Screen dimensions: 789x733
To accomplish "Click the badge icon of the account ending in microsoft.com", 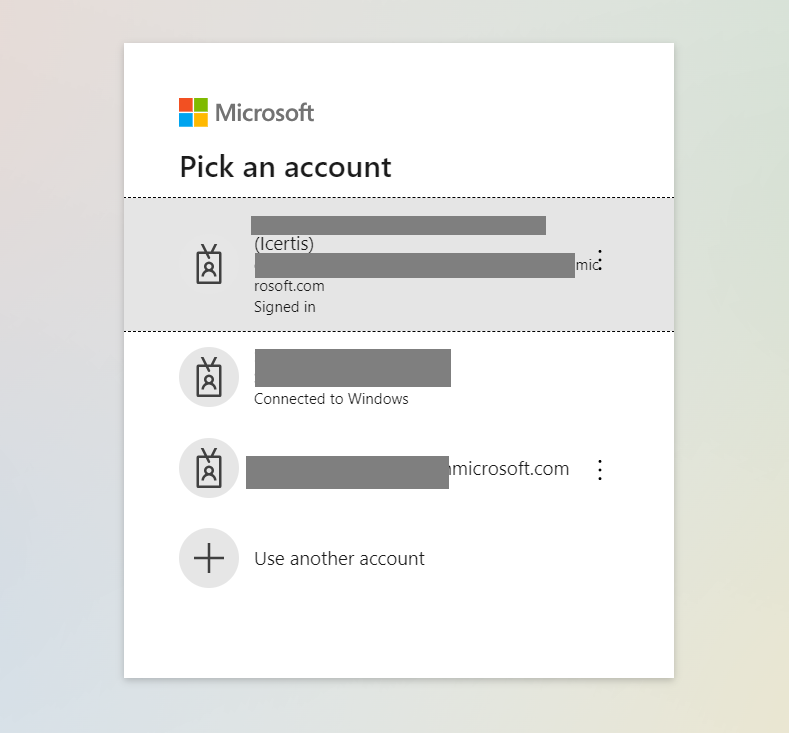I will [209, 468].
